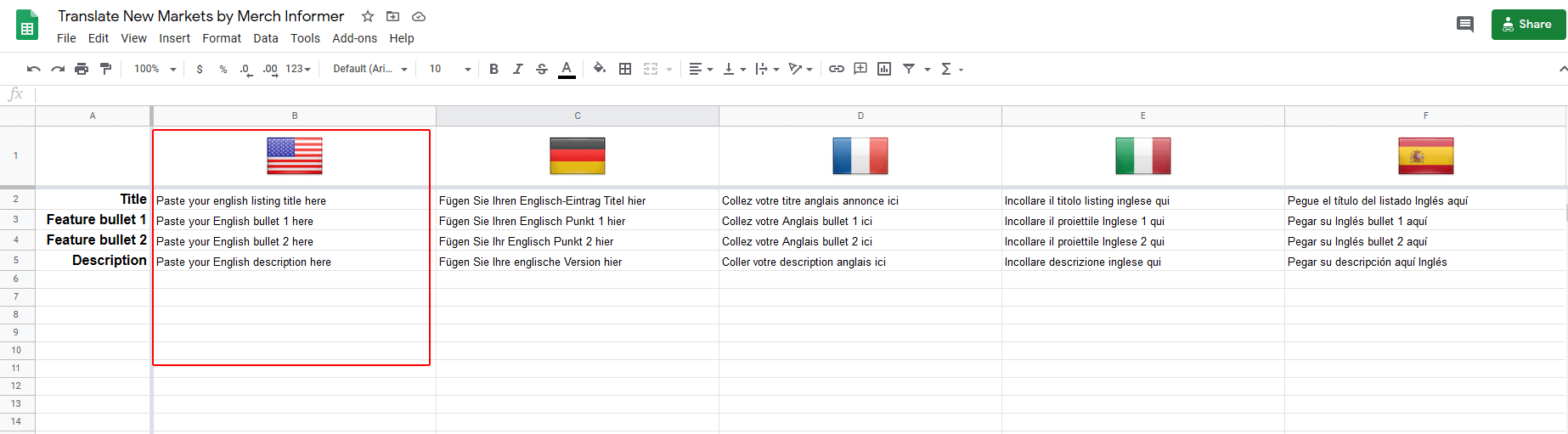Insert a link with the chain icon

click(x=837, y=69)
